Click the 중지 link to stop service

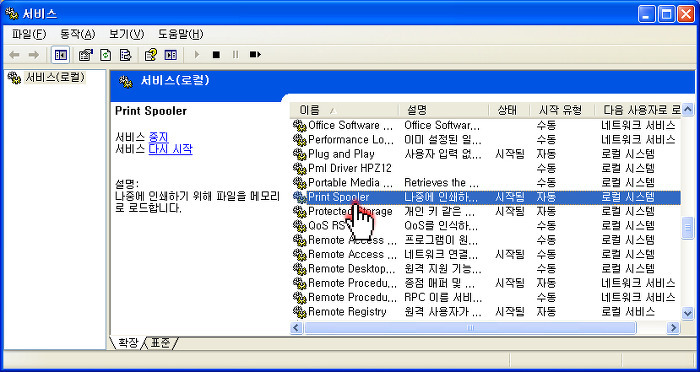coord(158,137)
